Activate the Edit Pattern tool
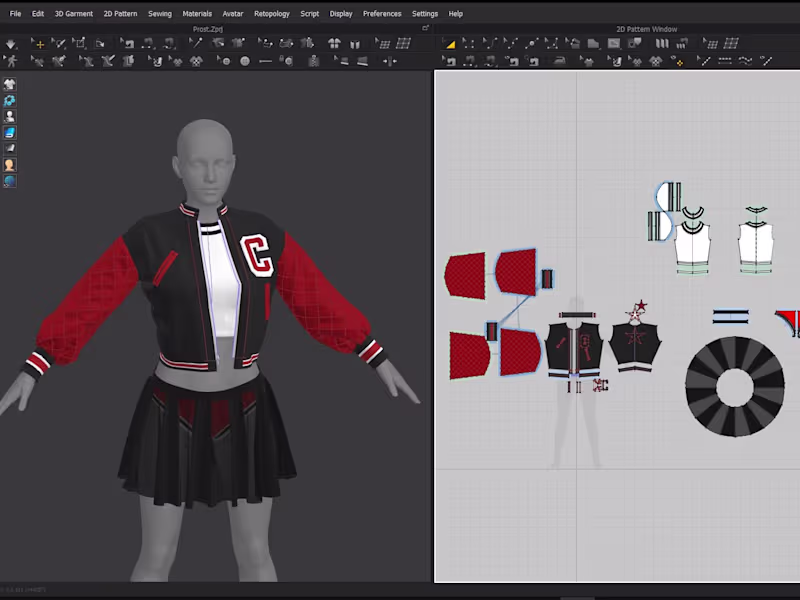The height and width of the screenshot is (600, 800). coord(468,44)
